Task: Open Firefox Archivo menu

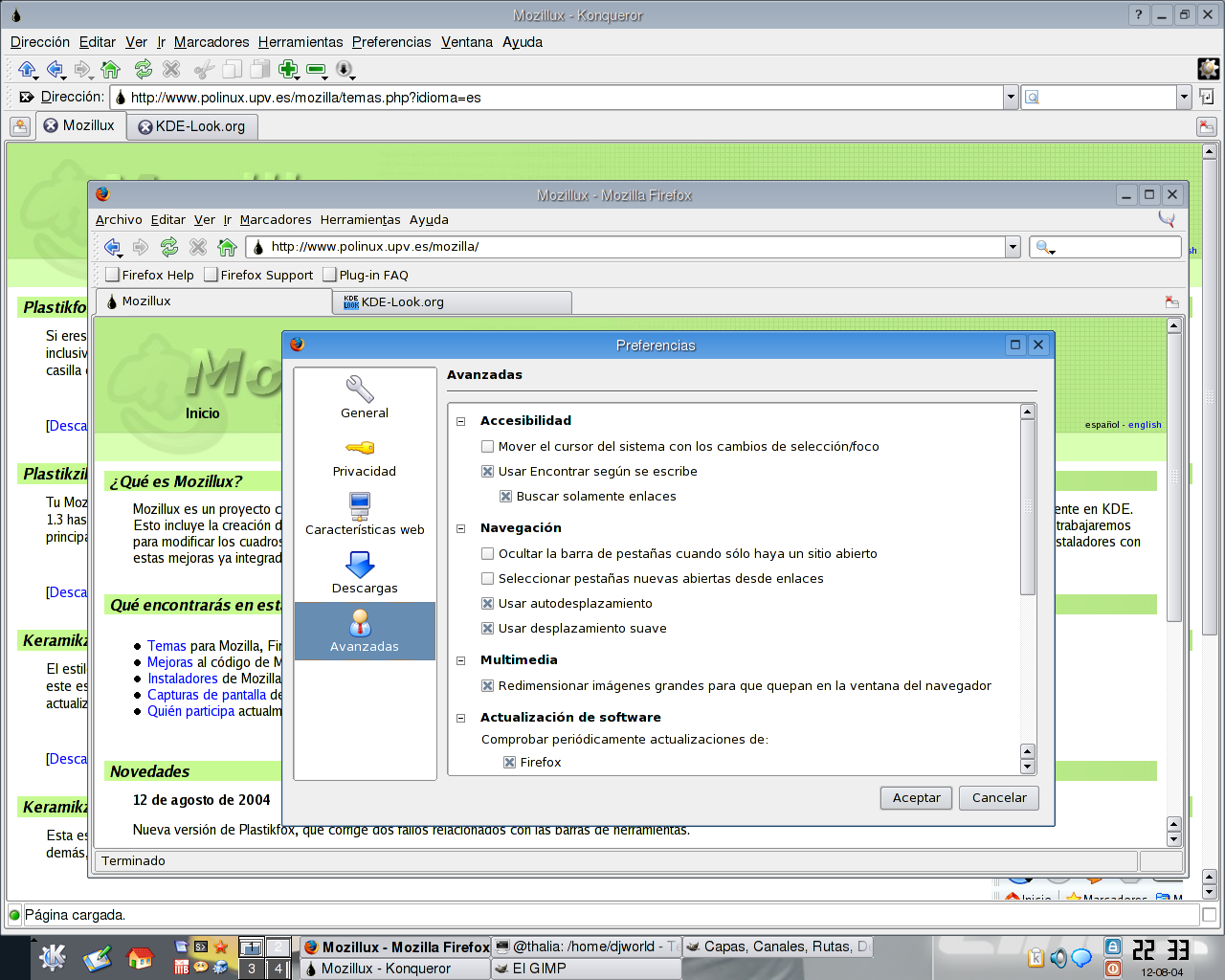Action: pyautogui.click(x=119, y=220)
